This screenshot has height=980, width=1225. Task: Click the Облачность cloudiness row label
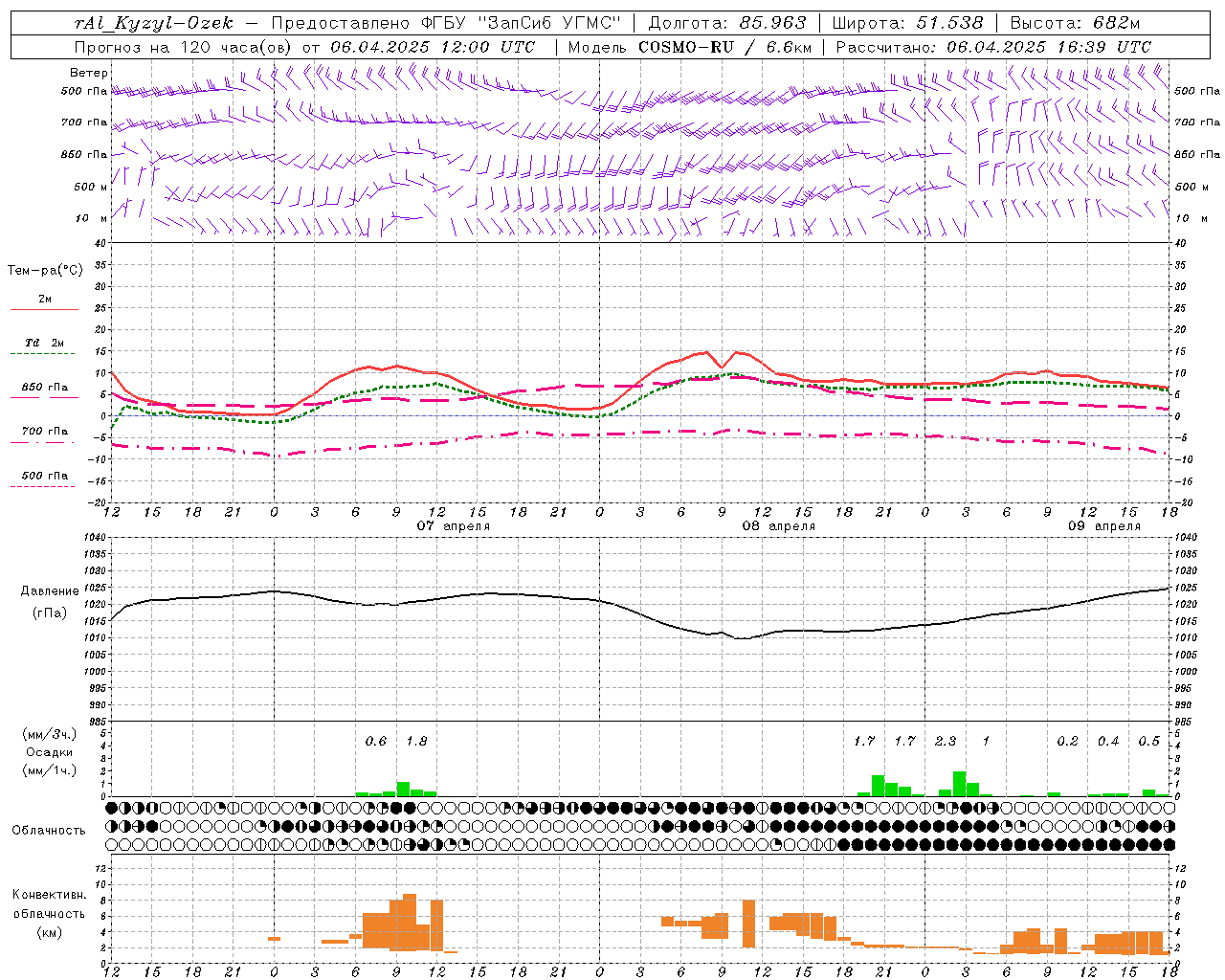49,831
